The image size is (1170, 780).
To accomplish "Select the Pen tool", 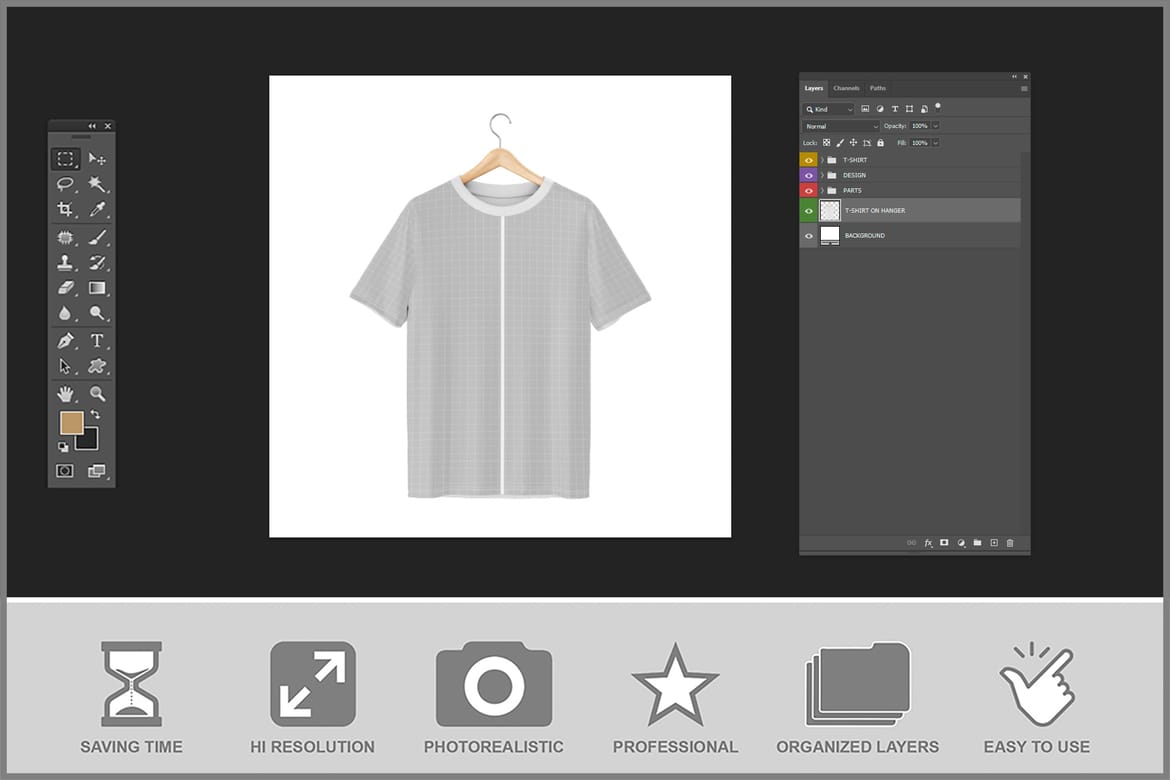I will click(x=66, y=341).
